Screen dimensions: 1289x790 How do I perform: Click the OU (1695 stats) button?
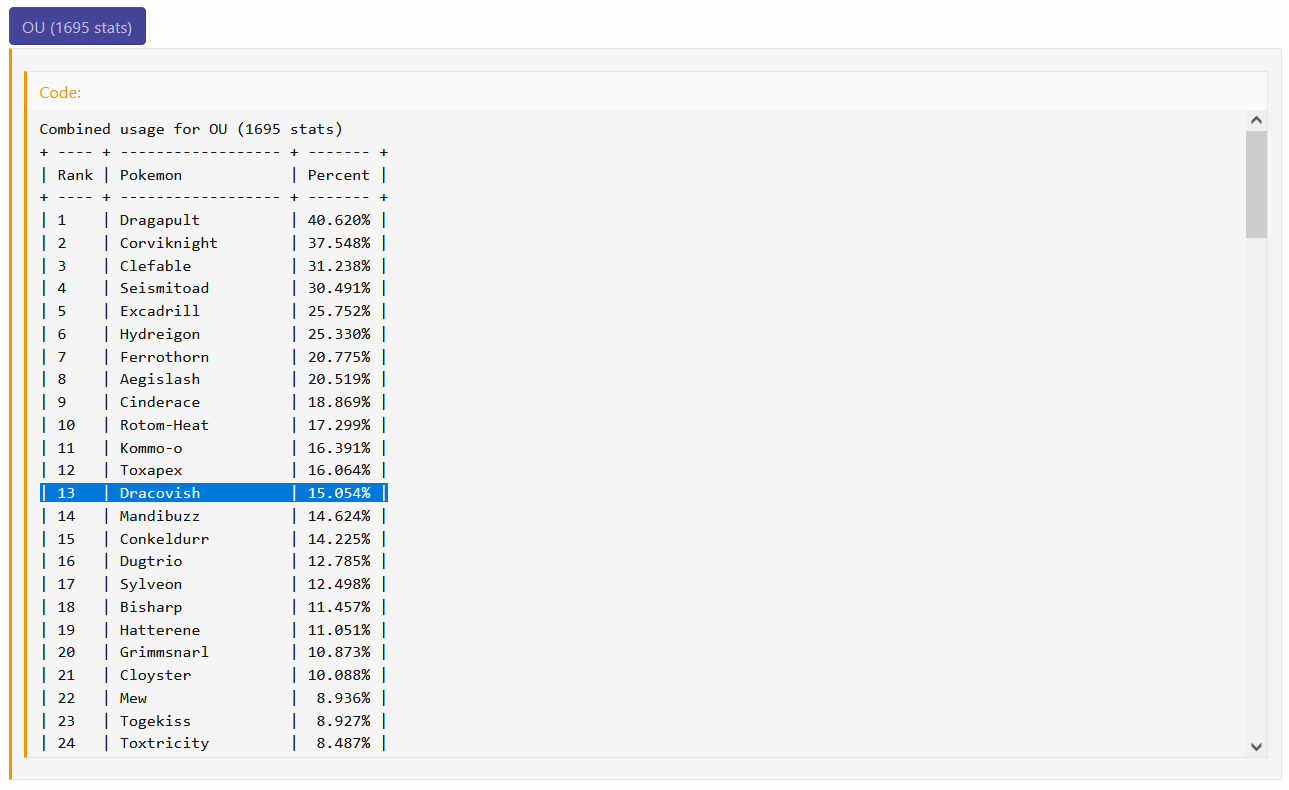(77, 27)
